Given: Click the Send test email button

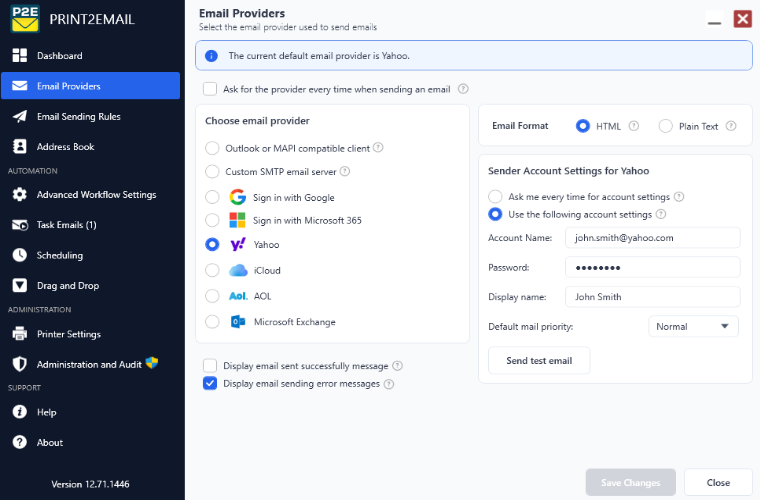Looking at the screenshot, I should [539, 360].
